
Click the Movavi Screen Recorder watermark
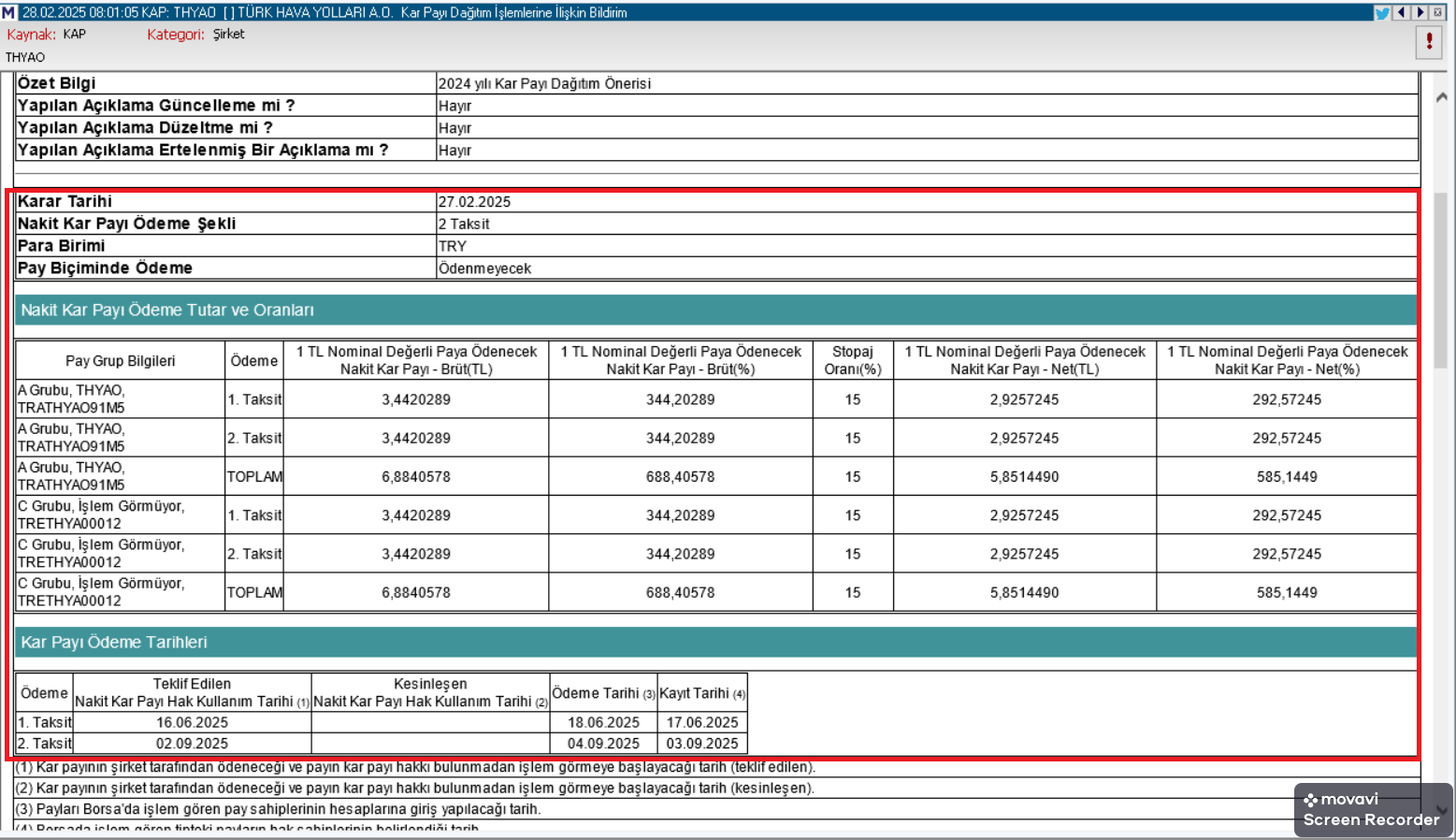[x=1371, y=810]
